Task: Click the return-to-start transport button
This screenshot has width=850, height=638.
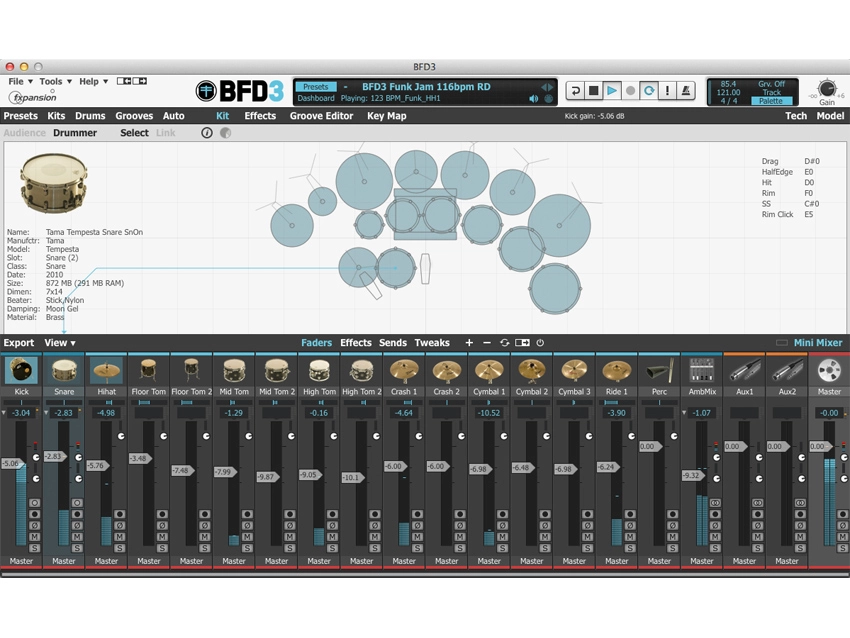Action: click(575, 91)
